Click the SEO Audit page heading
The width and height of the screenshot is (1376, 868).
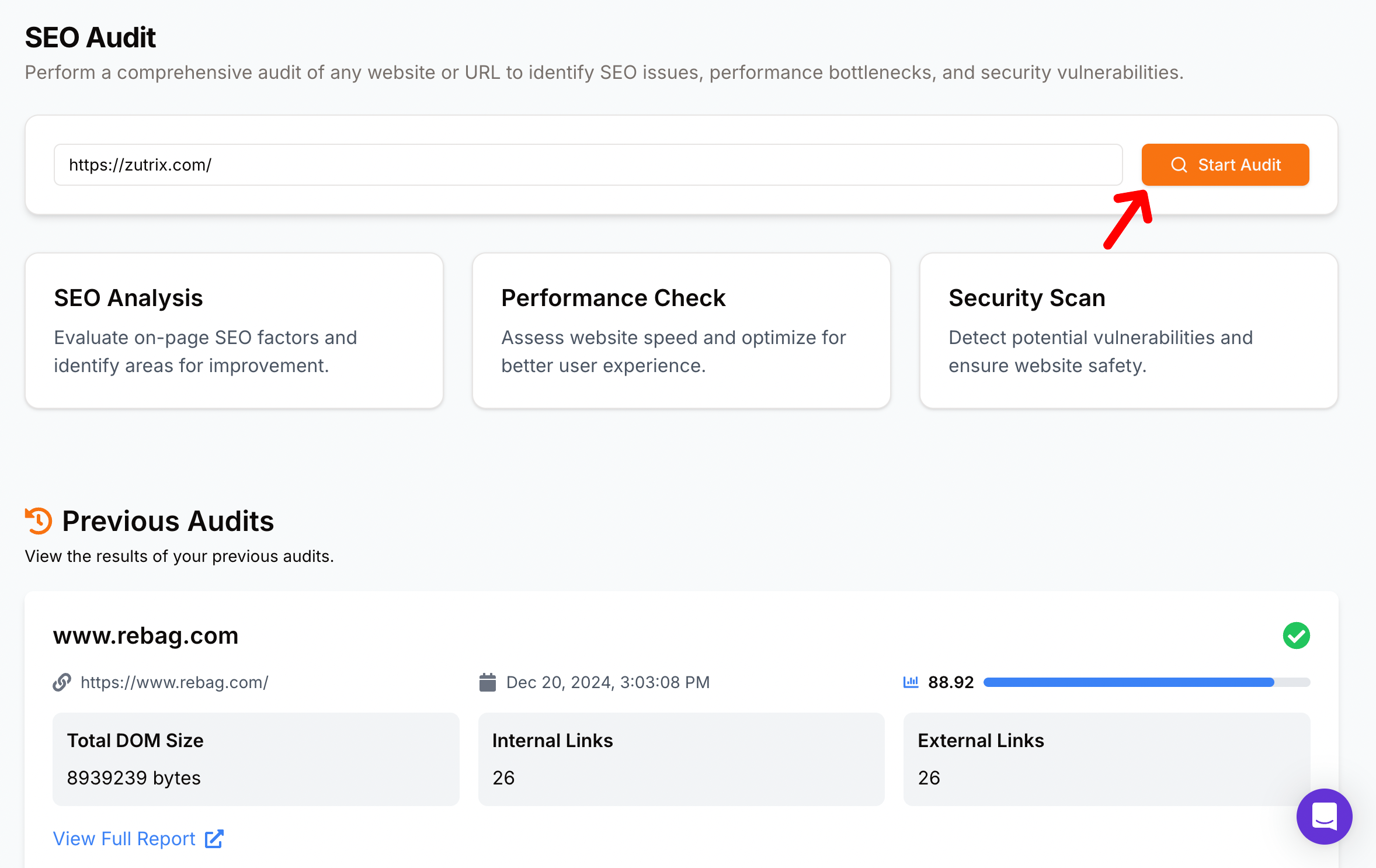click(x=91, y=37)
